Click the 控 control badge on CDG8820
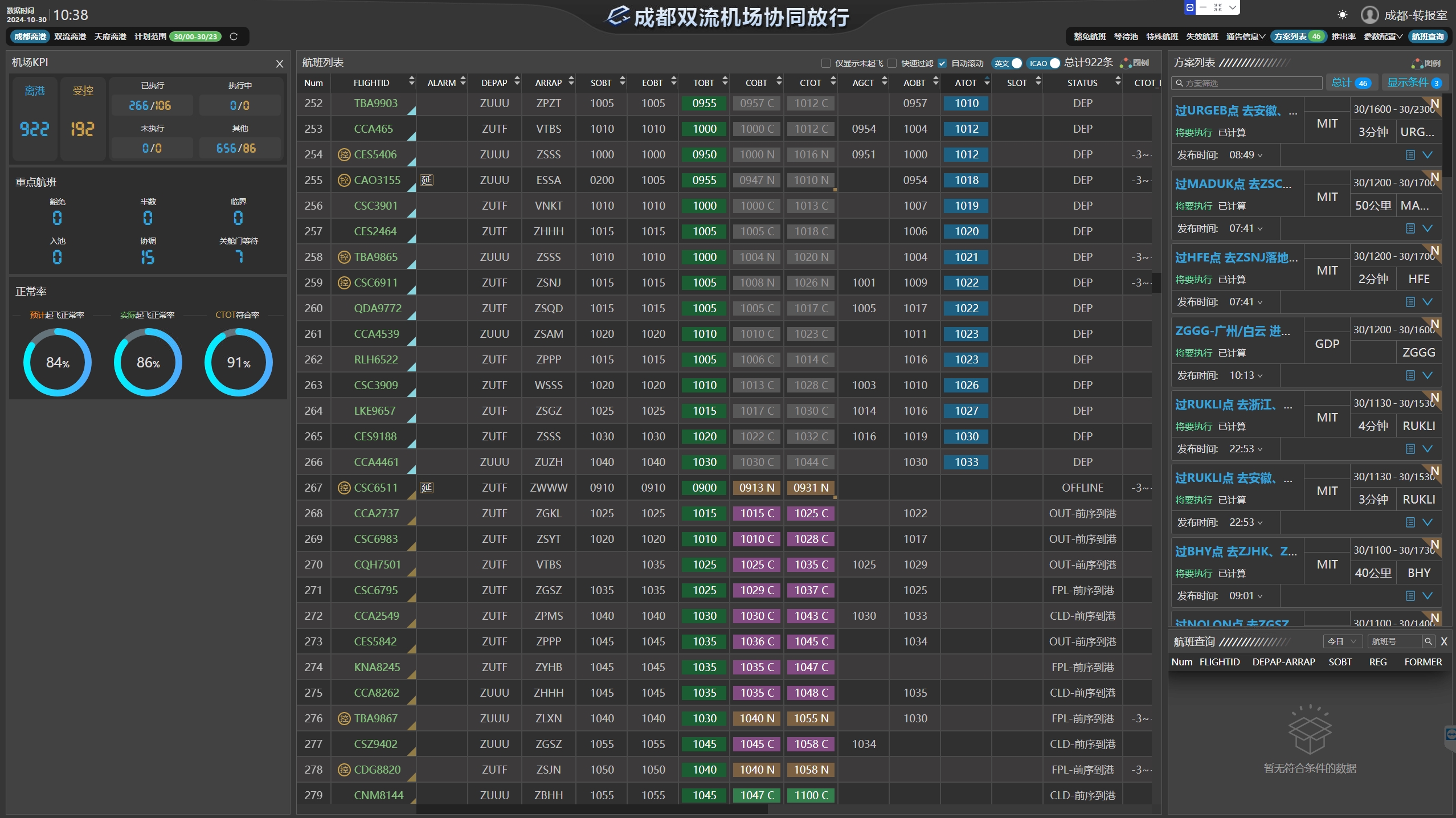 point(344,770)
